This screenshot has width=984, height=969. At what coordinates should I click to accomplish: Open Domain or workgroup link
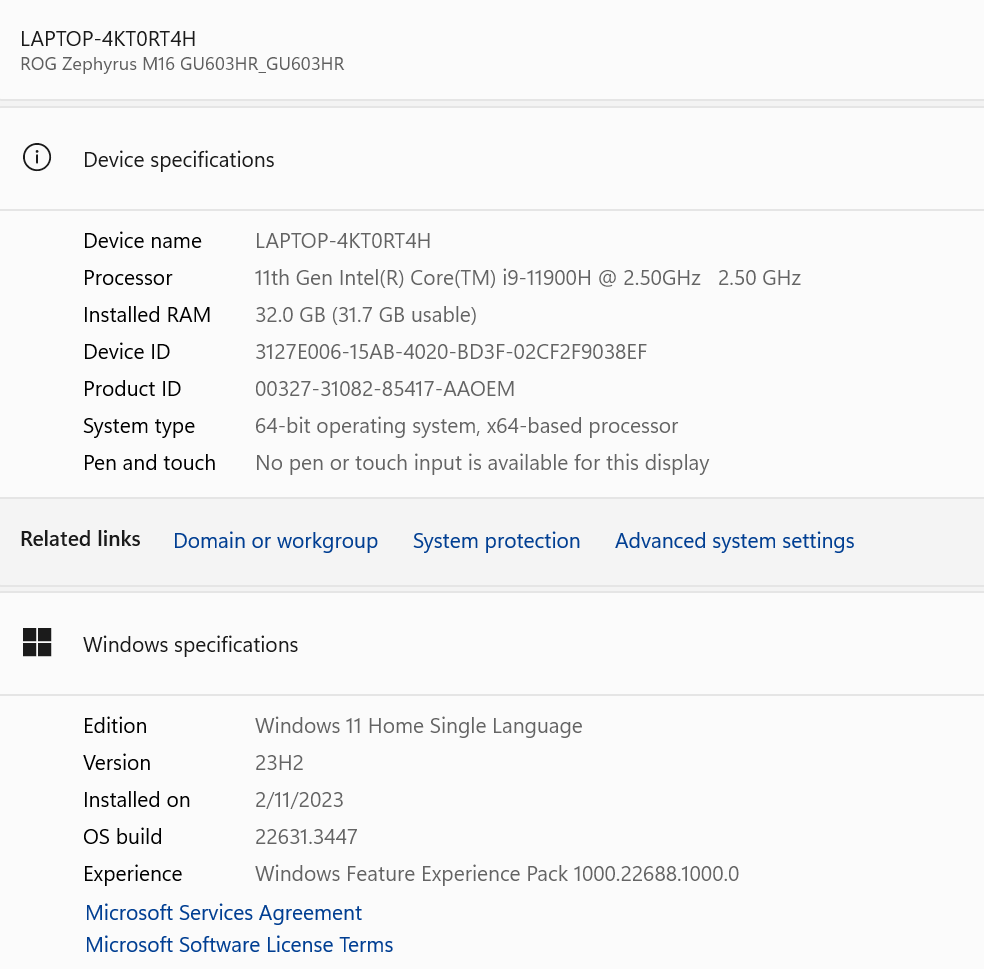coord(275,541)
